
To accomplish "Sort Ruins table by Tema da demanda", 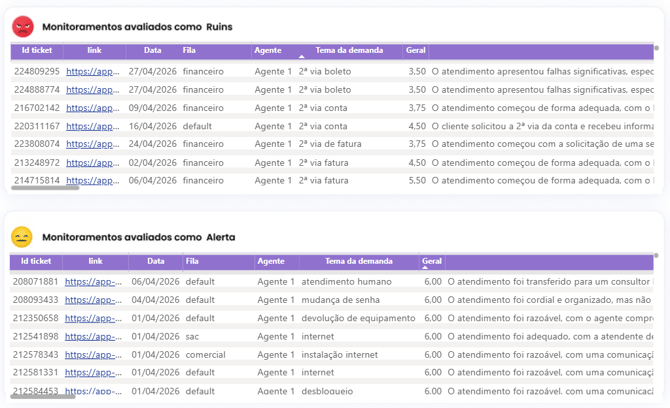I will pos(349,50).
